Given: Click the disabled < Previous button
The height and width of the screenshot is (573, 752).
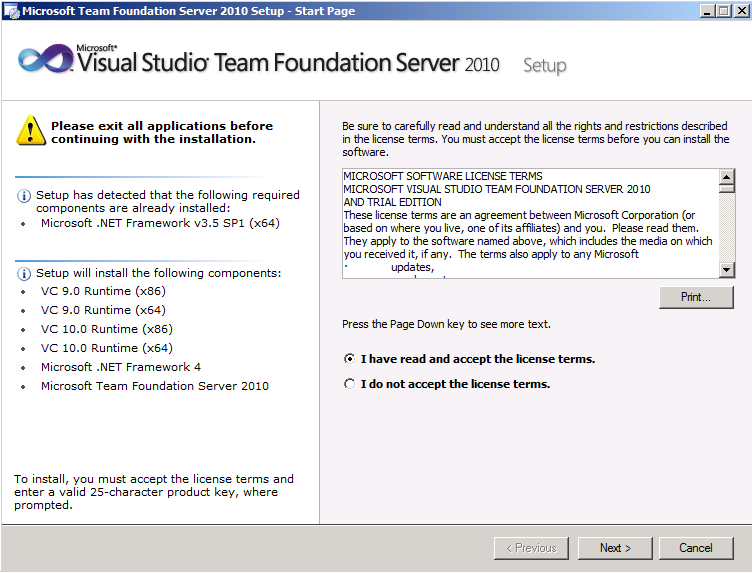Looking at the screenshot, I should (x=531, y=548).
